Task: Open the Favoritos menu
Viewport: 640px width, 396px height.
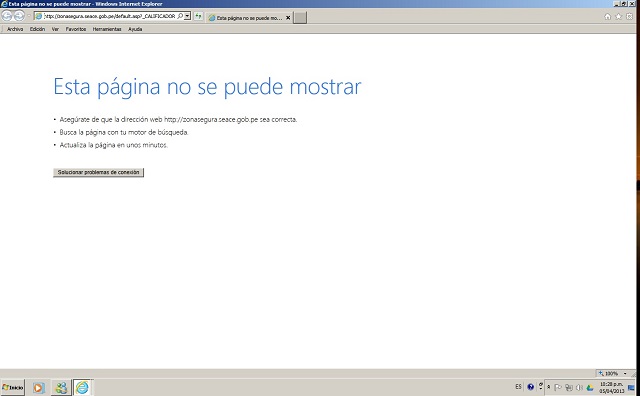Action: (76, 29)
